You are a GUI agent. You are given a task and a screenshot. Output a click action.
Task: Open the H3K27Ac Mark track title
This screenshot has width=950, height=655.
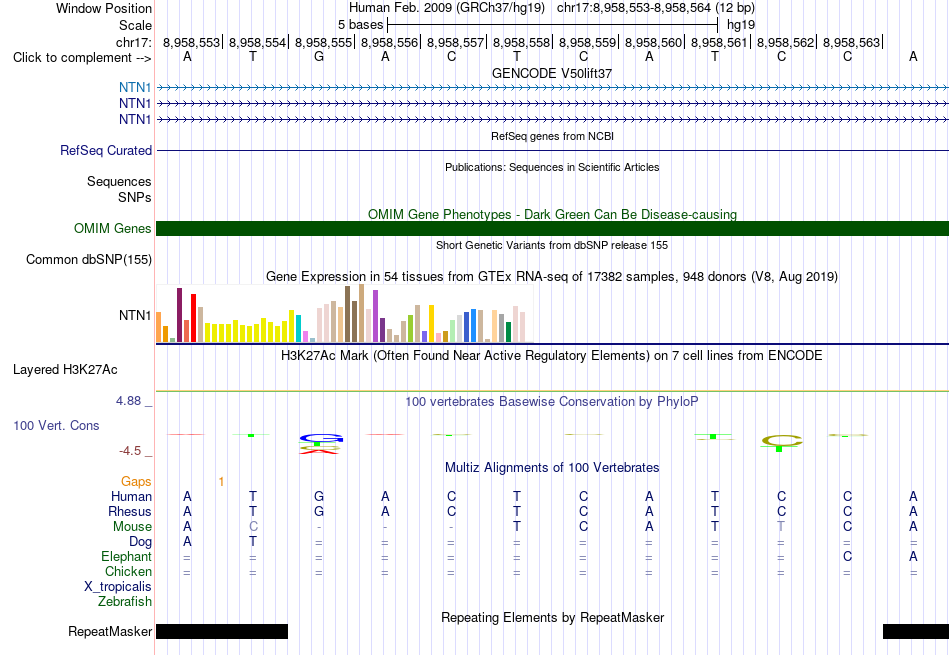(x=552, y=356)
